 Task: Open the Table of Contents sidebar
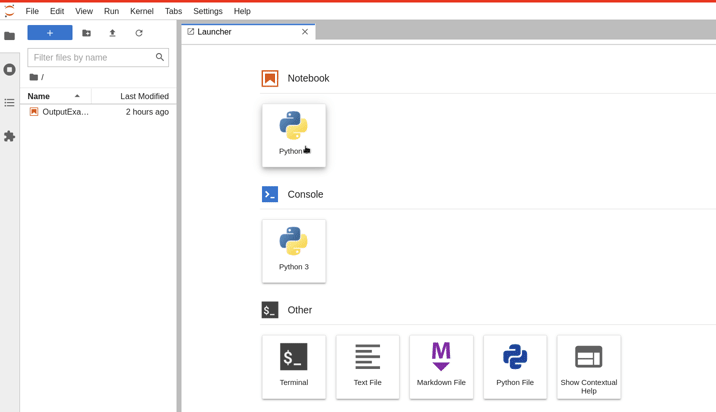pyautogui.click(x=9, y=103)
